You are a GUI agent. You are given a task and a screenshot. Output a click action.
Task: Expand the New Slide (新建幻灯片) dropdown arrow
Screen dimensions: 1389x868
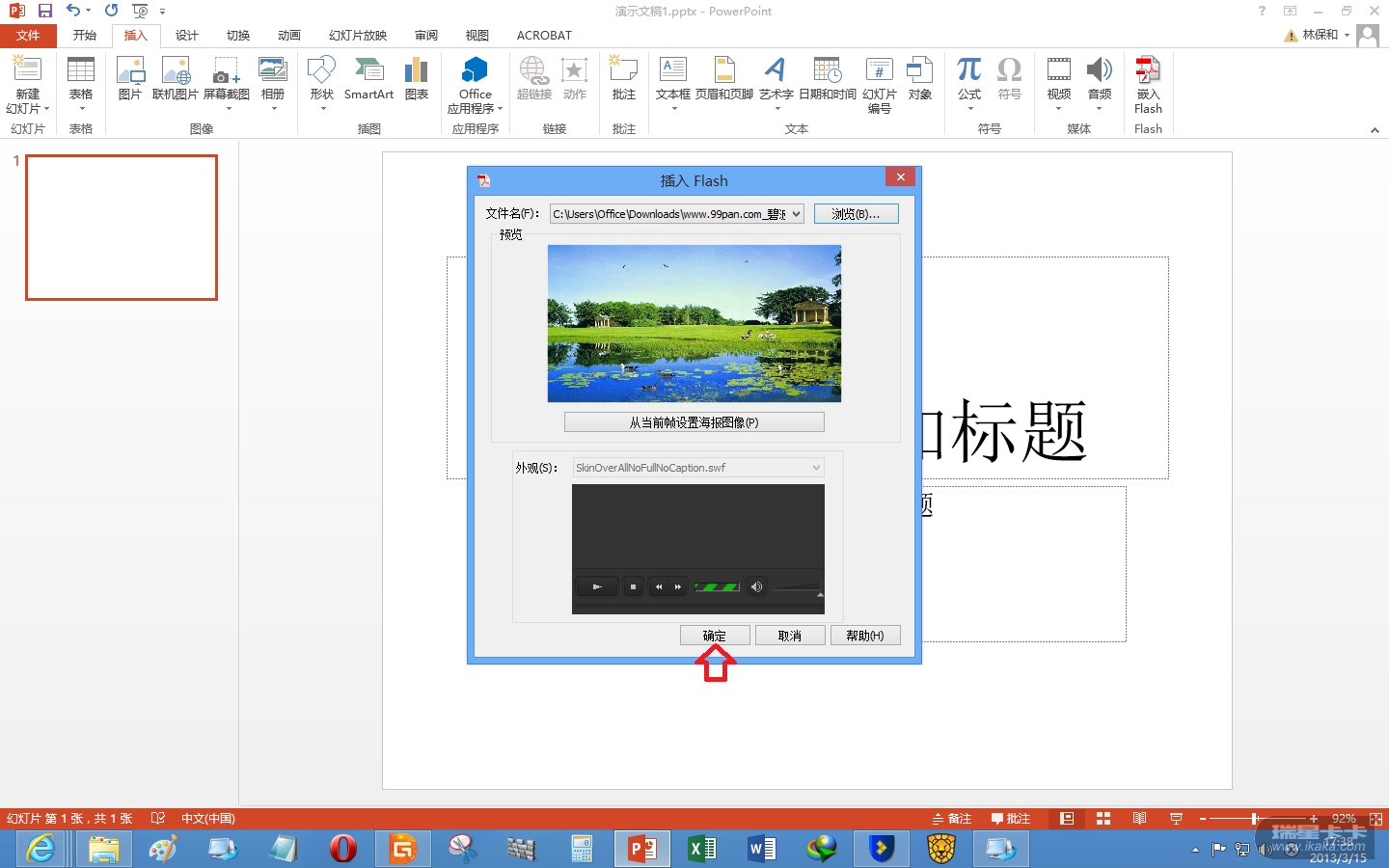pos(45,109)
